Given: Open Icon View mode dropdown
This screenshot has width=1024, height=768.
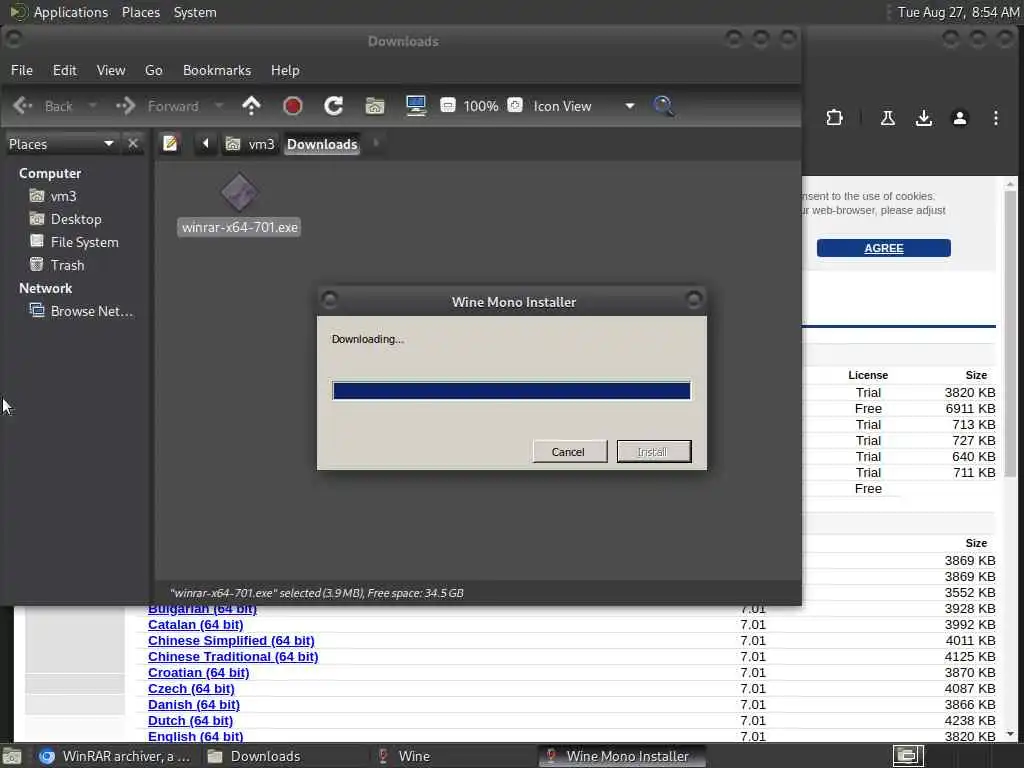Looking at the screenshot, I should click(584, 106).
